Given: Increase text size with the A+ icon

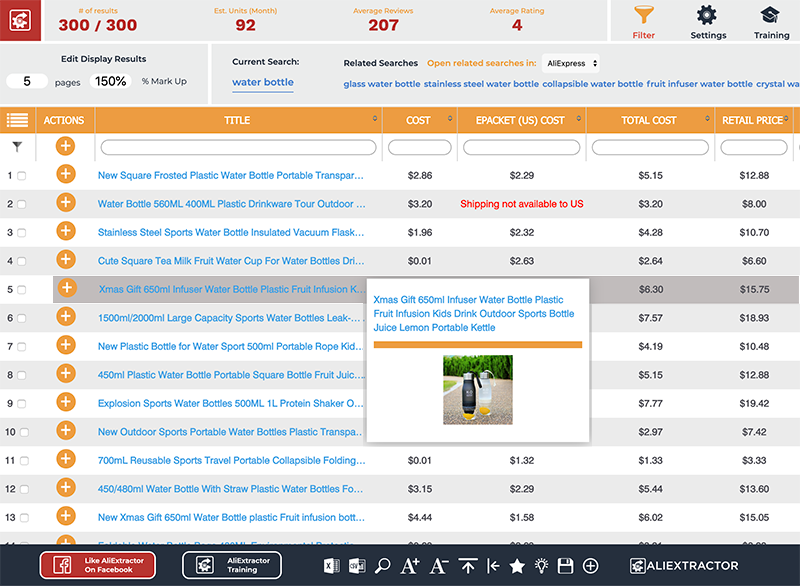Looking at the screenshot, I should click(410, 566).
